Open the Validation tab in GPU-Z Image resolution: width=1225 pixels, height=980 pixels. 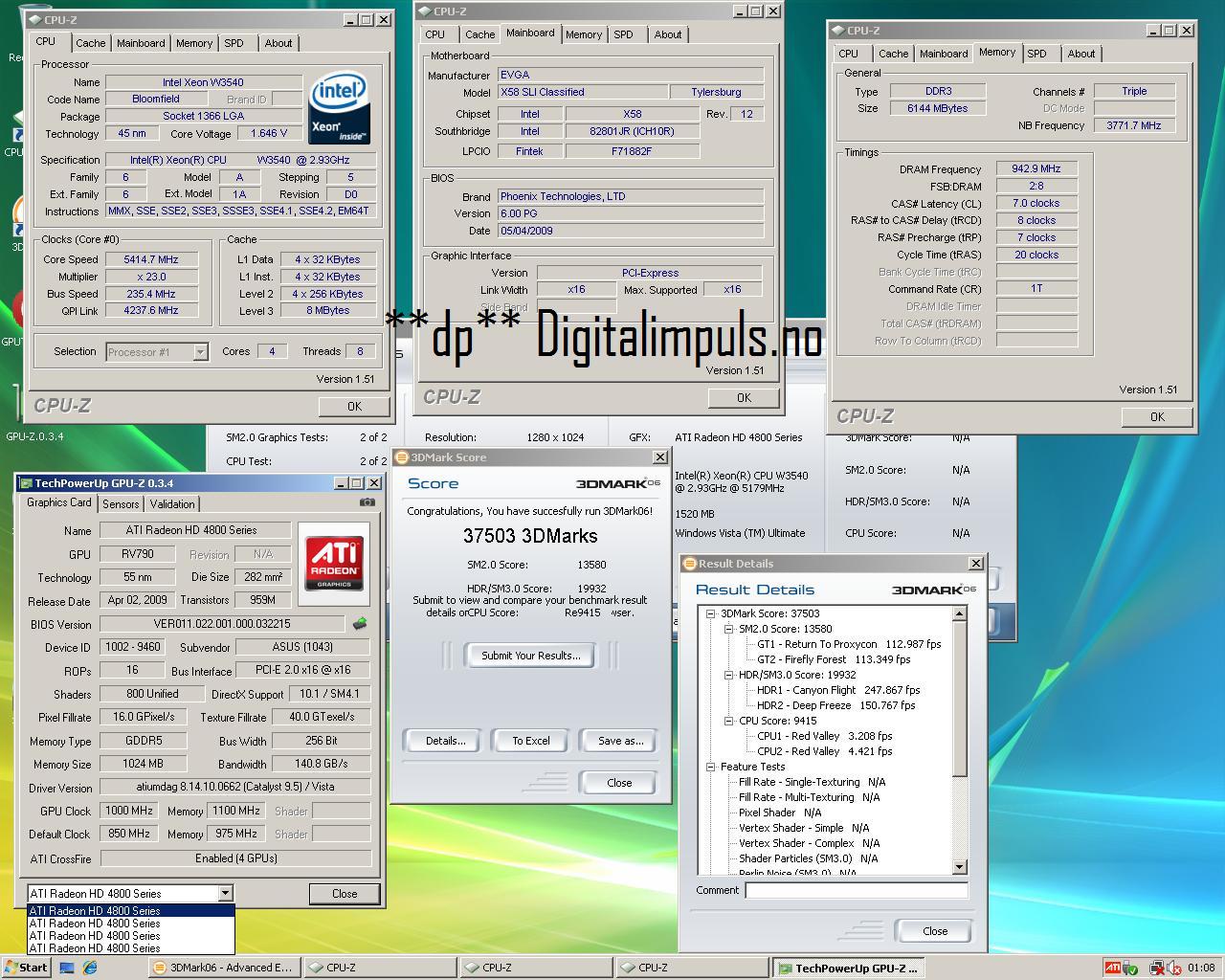pyautogui.click(x=172, y=503)
